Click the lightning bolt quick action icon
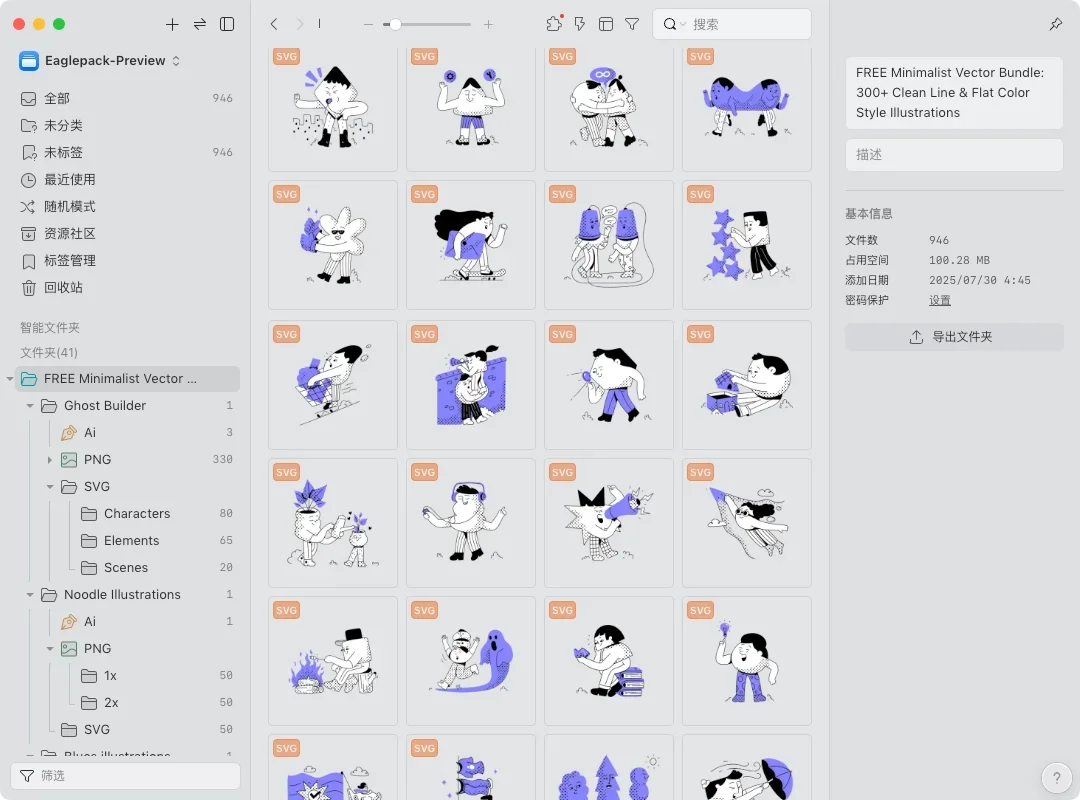The height and width of the screenshot is (800, 1080). click(580, 24)
